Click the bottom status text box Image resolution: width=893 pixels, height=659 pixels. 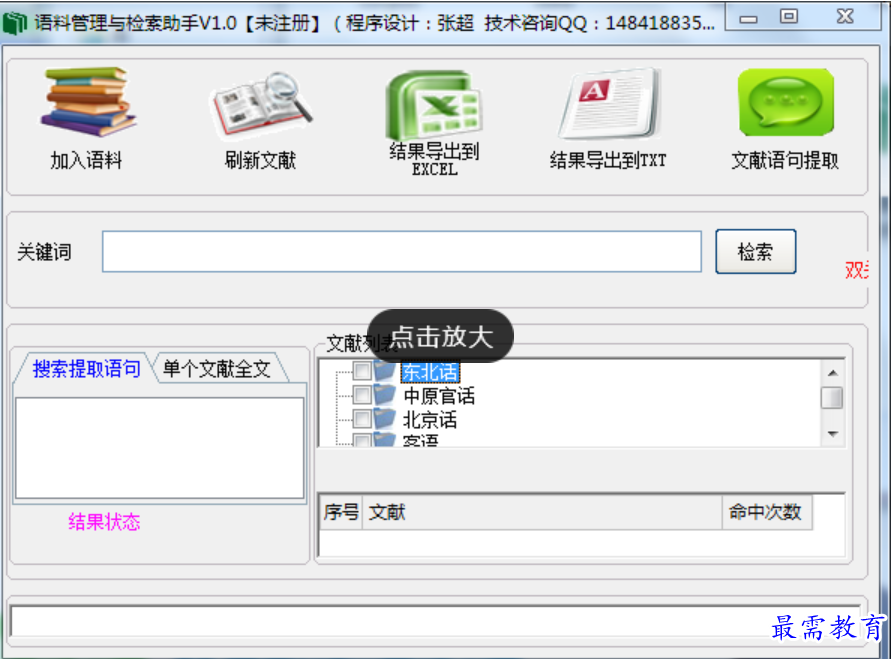click(x=435, y=621)
